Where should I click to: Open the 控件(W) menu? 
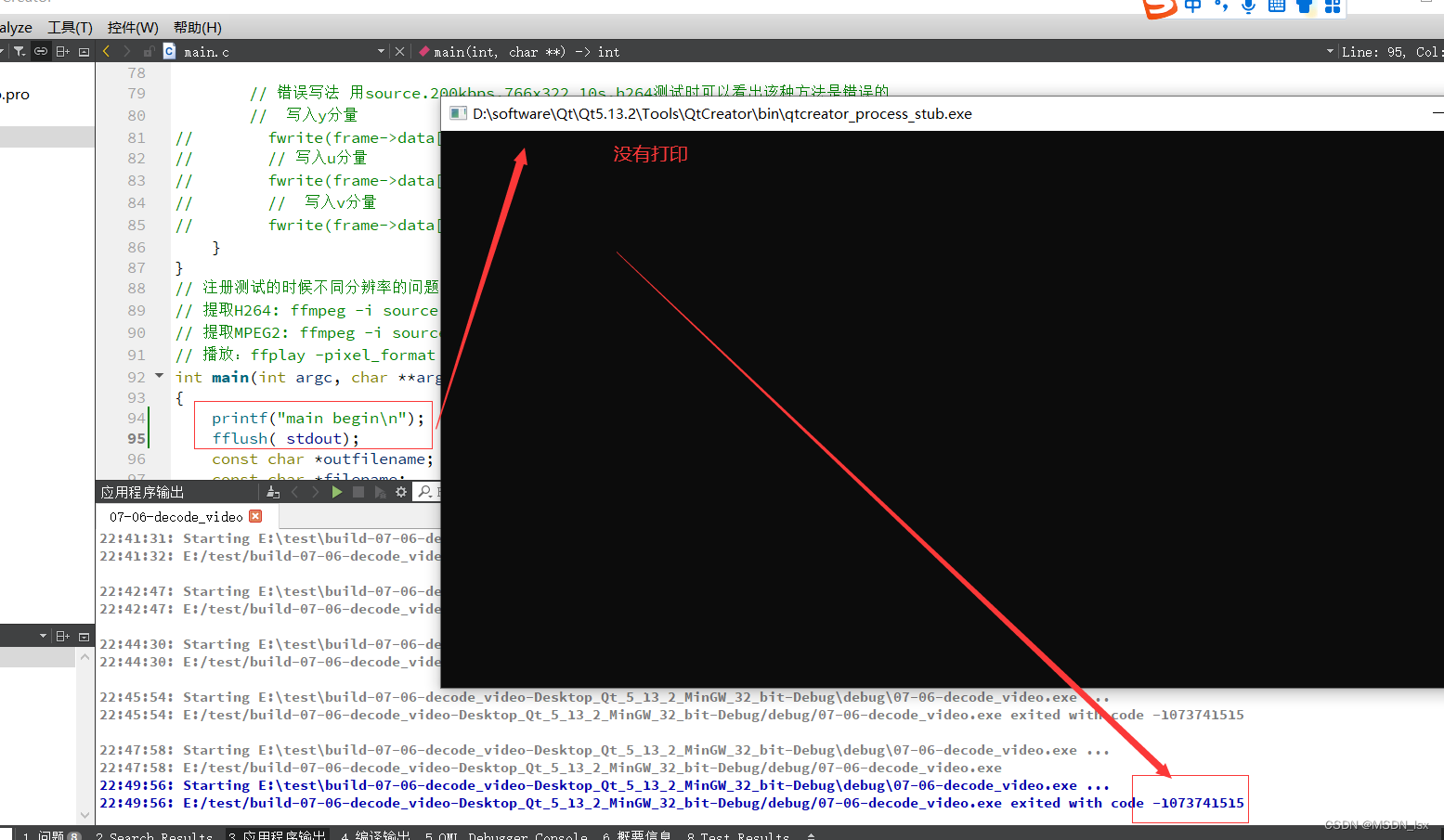pos(133,27)
